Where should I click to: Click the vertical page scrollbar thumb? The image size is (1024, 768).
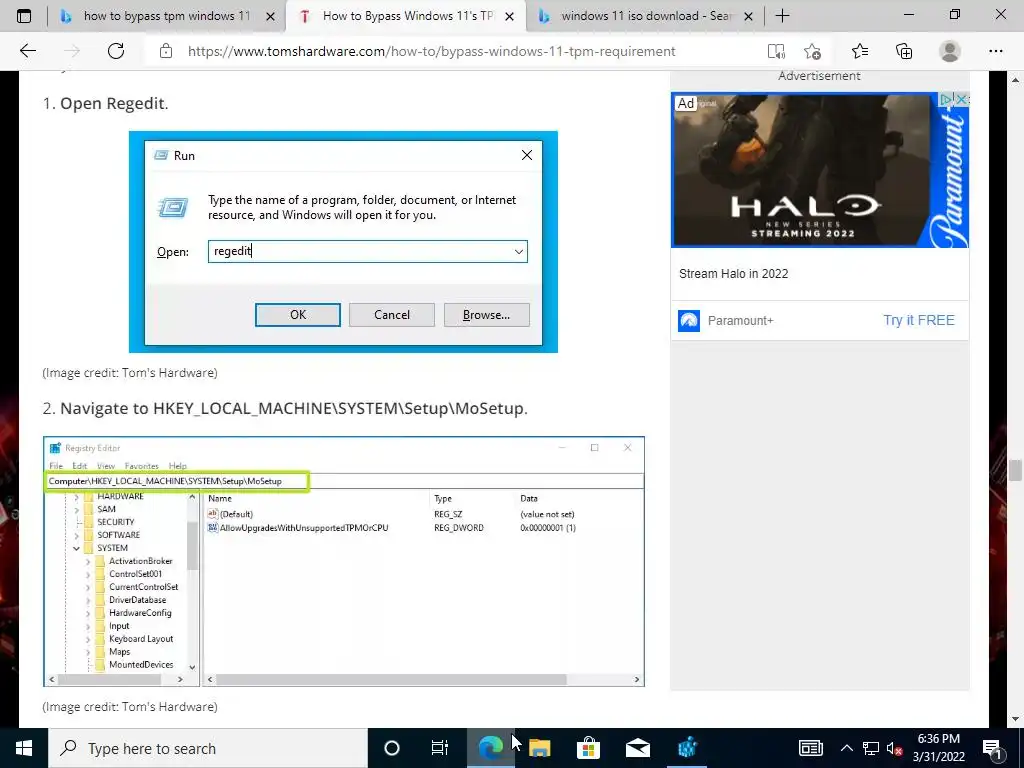pyautogui.click(x=1014, y=470)
